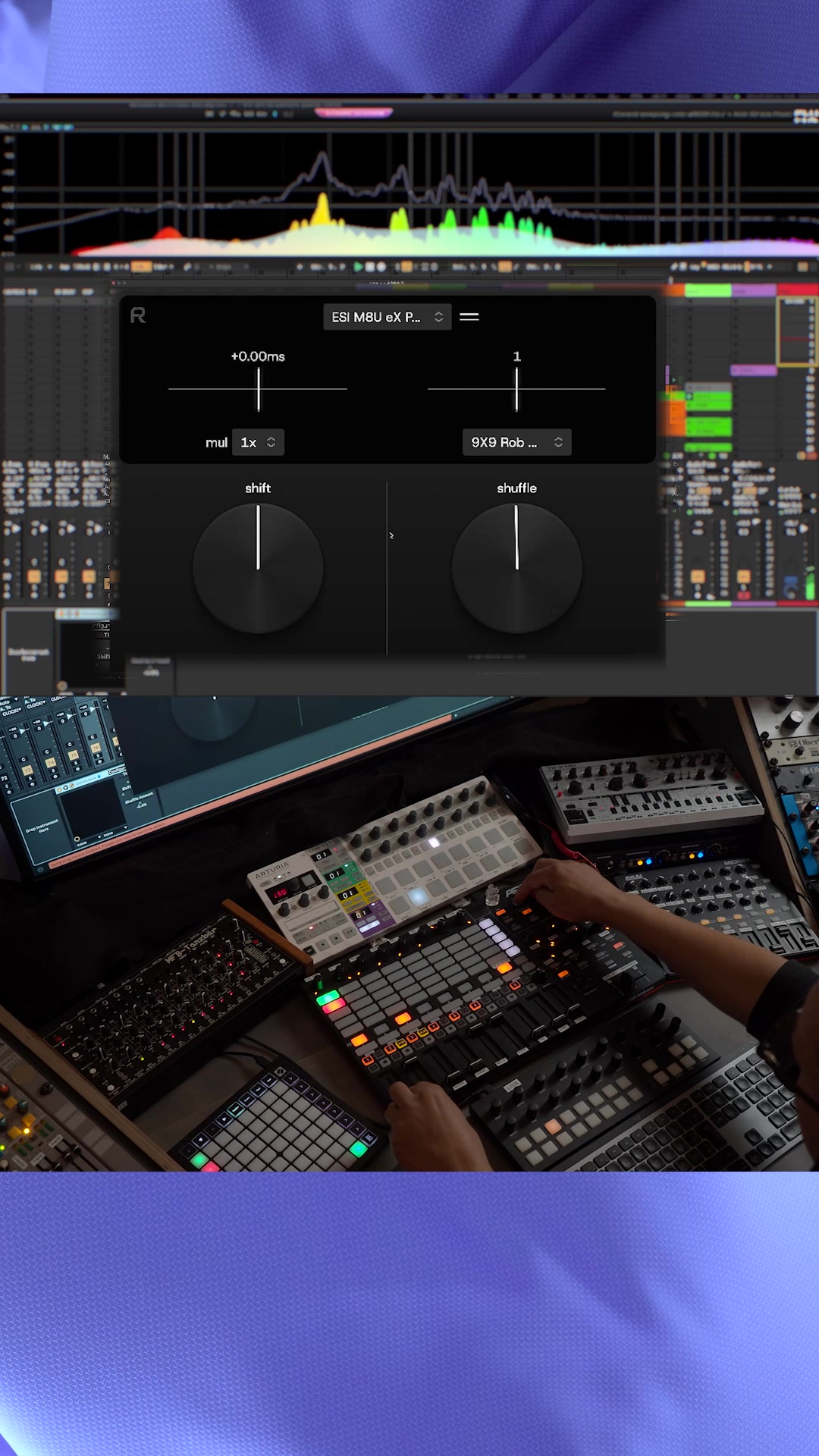Open the plugin hamburger menu icon

coord(469,317)
